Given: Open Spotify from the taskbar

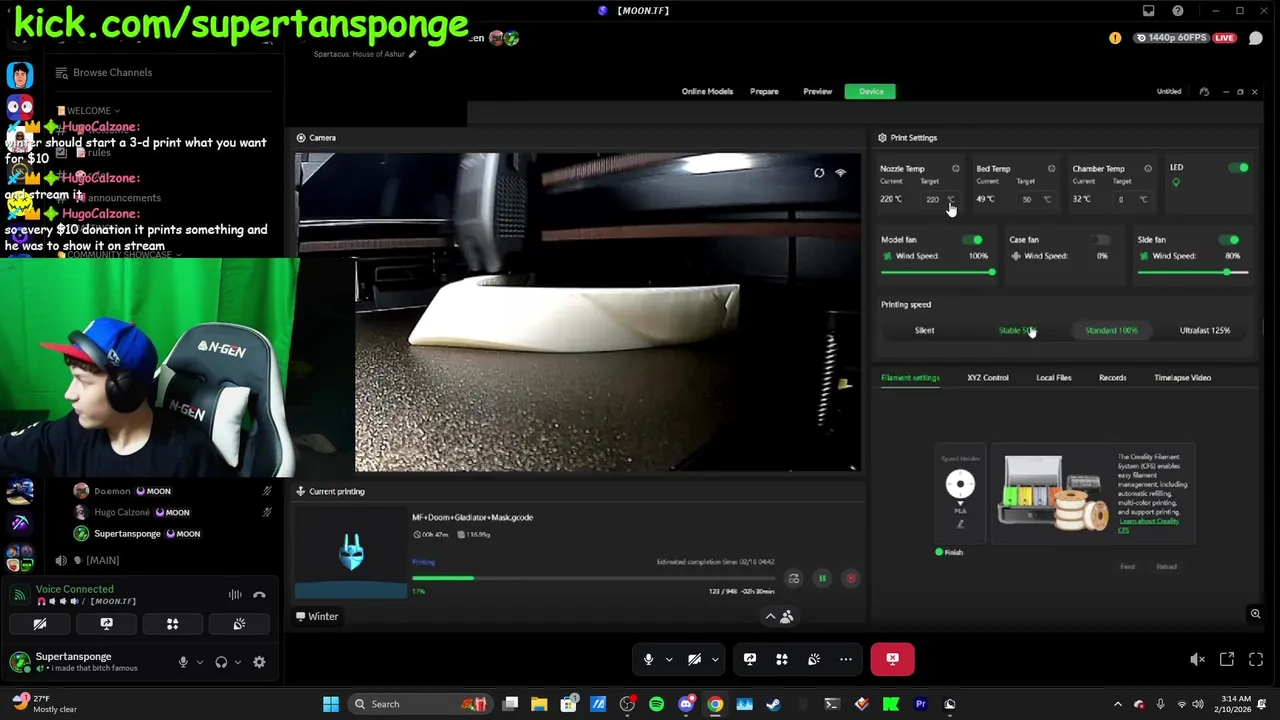Looking at the screenshot, I should pyautogui.click(x=656, y=704).
